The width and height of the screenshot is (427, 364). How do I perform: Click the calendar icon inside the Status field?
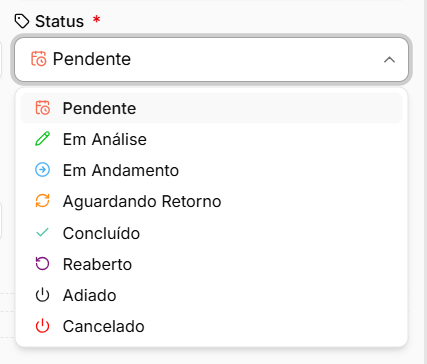tap(39, 59)
